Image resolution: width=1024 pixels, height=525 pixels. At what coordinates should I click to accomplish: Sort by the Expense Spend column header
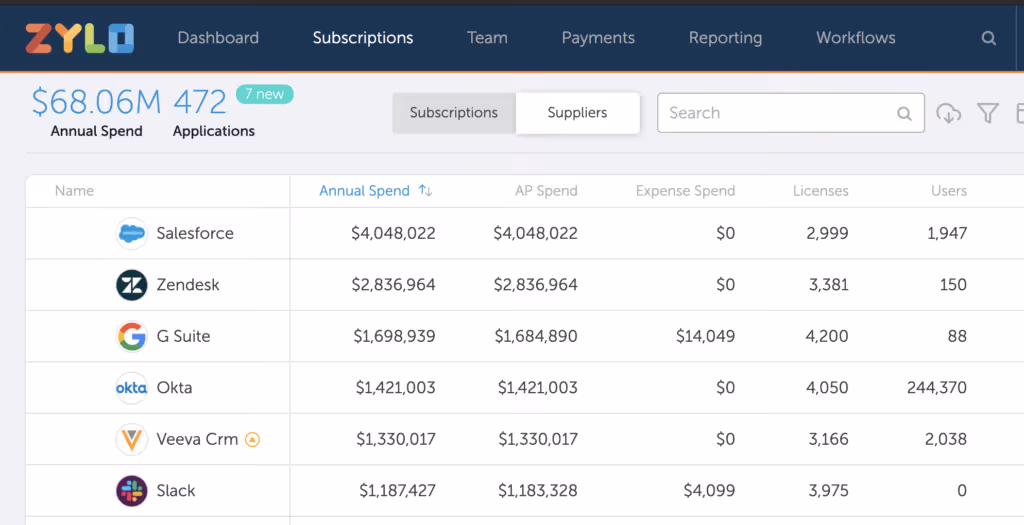pos(685,191)
